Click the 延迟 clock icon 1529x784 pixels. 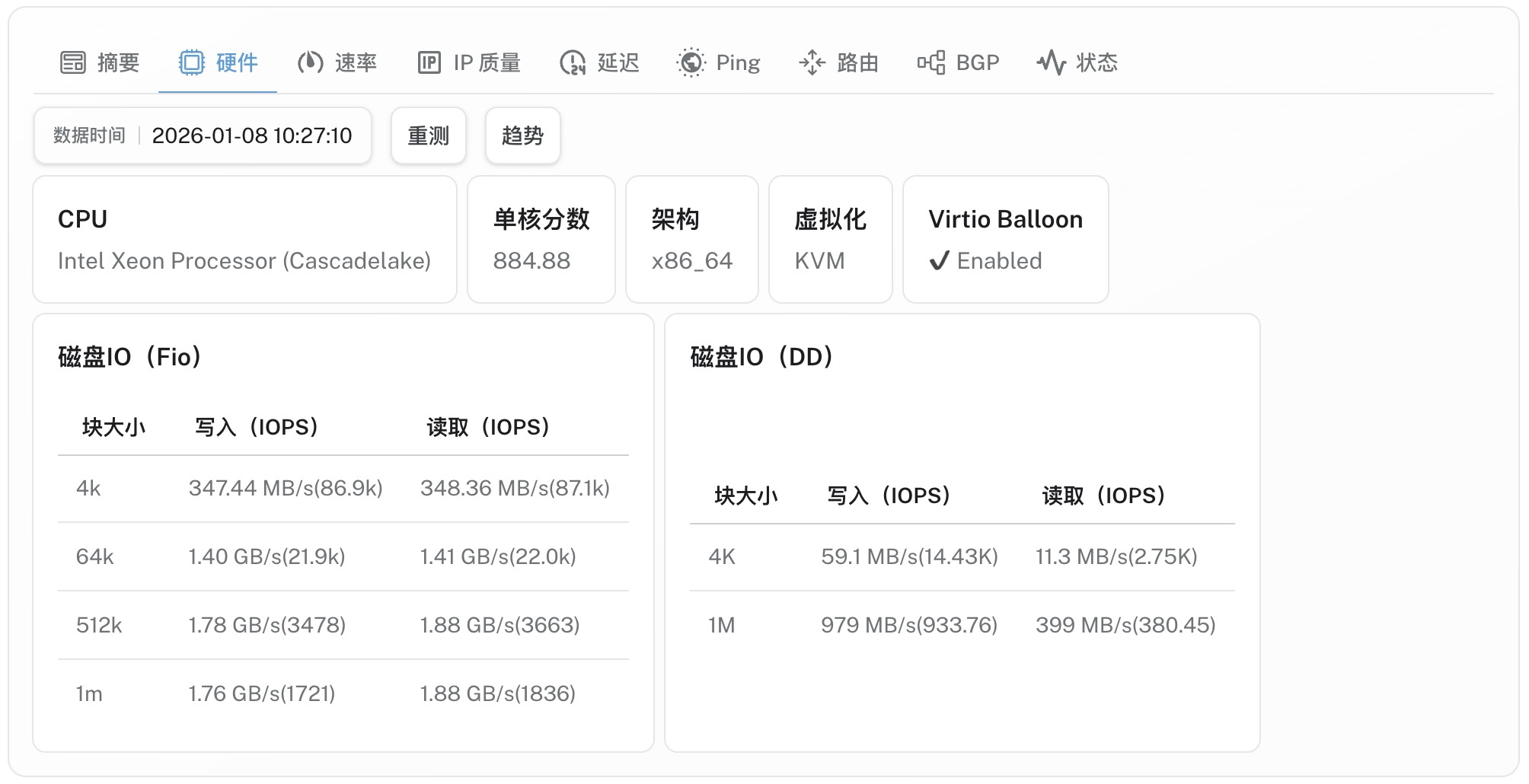coord(573,63)
